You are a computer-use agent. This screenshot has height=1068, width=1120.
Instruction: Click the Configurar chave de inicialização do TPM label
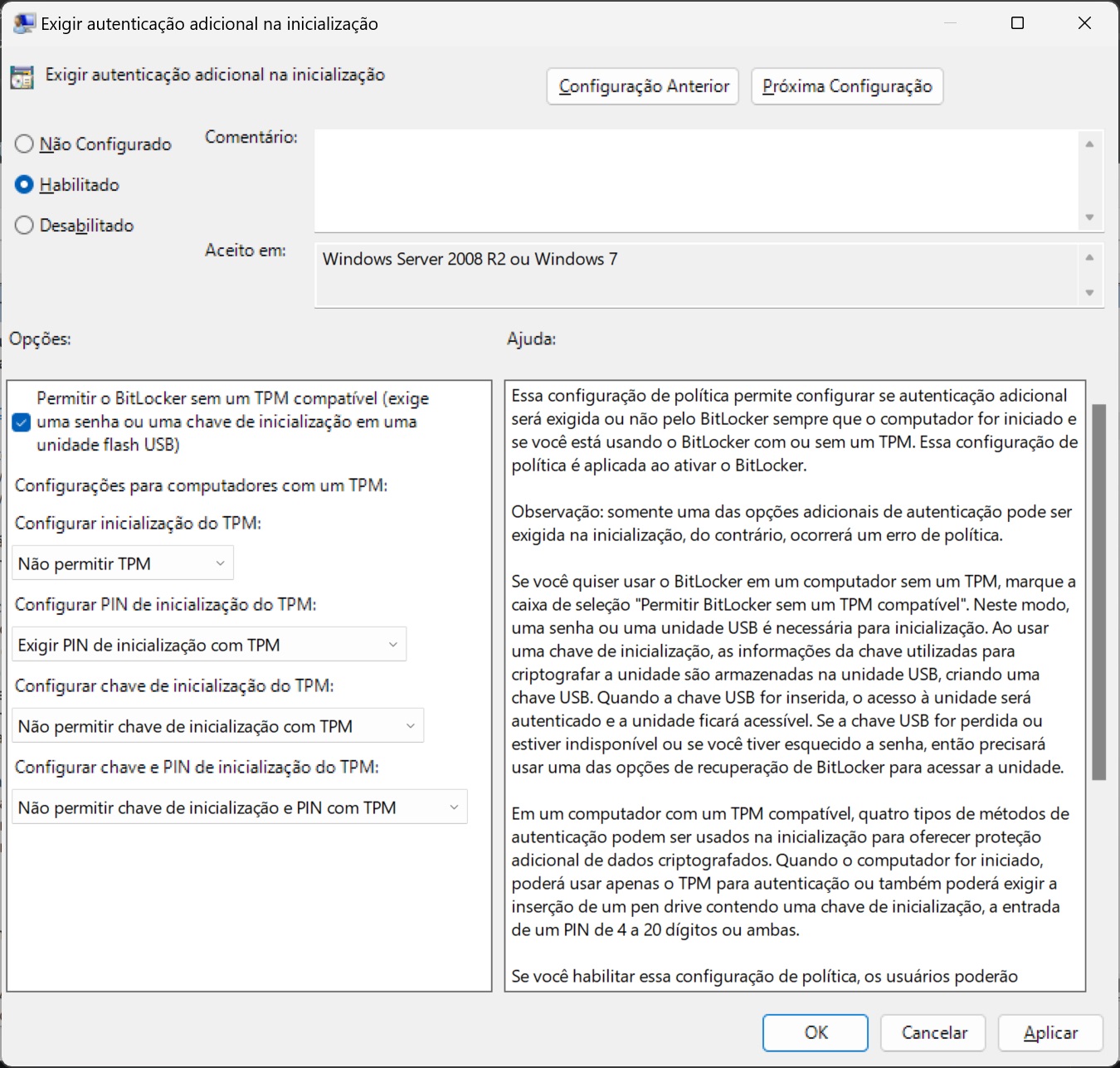(174, 685)
